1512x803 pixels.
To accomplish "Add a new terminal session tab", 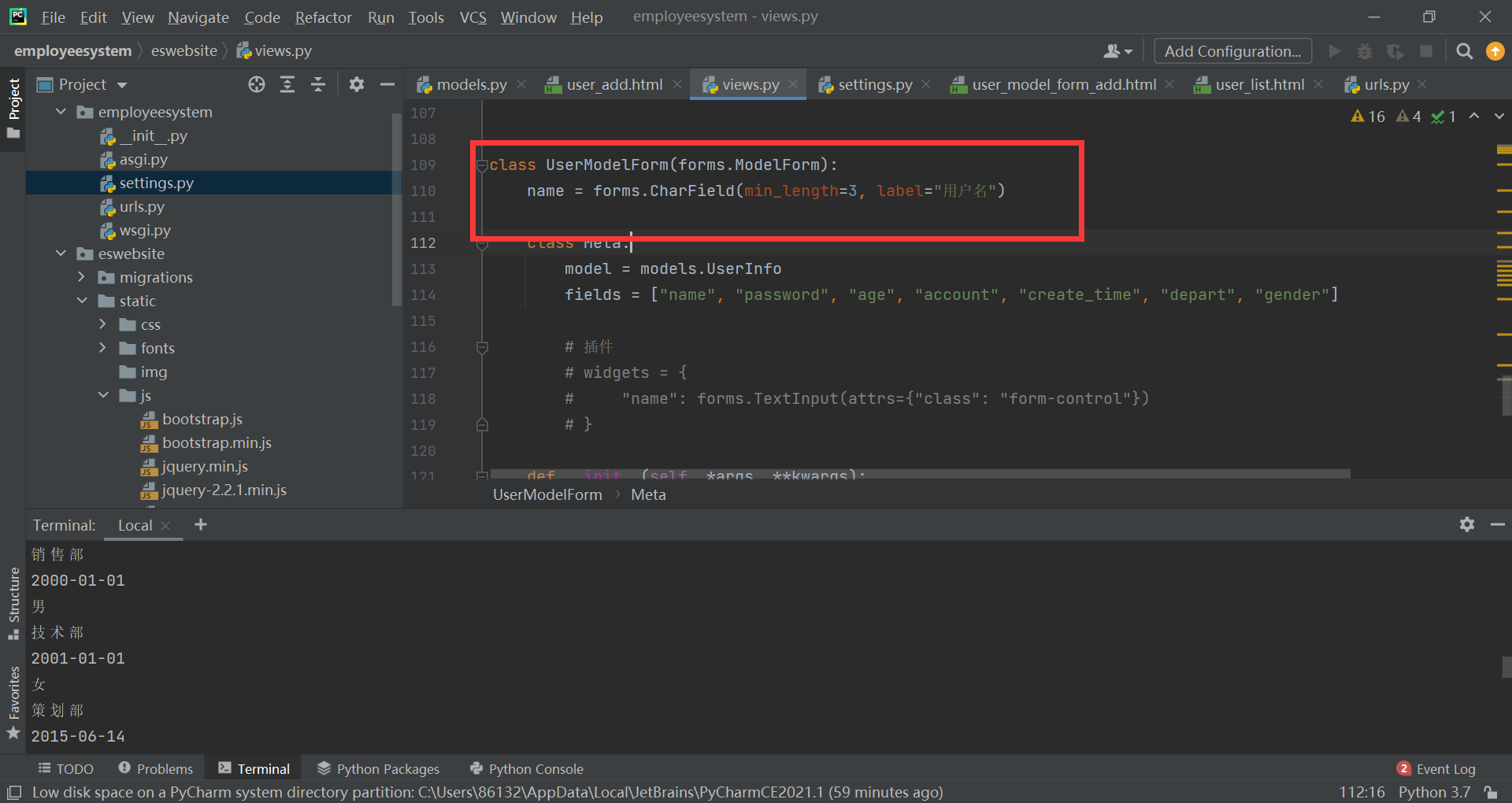I will [201, 524].
